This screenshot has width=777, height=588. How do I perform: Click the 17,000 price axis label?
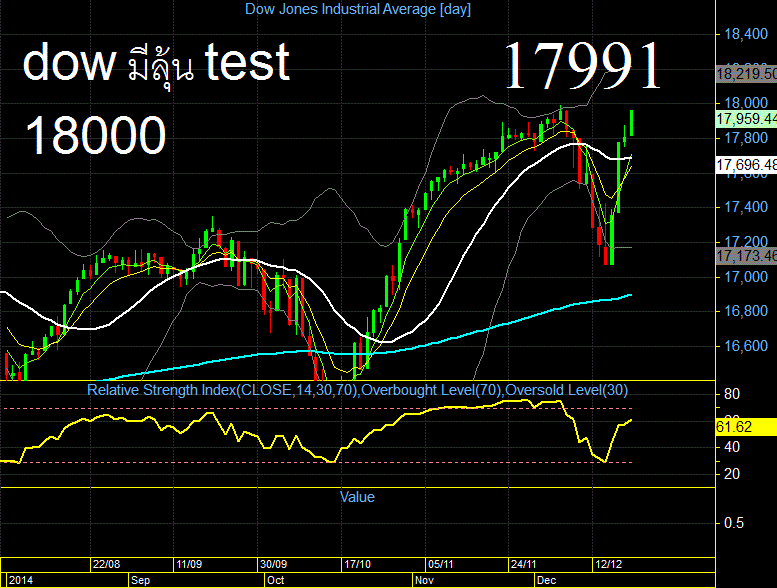pos(746,276)
